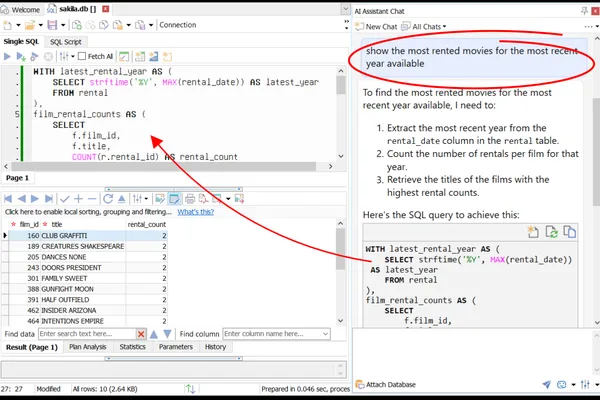Image resolution: width=600 pixels, height=400 pixels.
Task: Click the pin icon on AI Assistant Chat panel
Action: click(584, 11)
